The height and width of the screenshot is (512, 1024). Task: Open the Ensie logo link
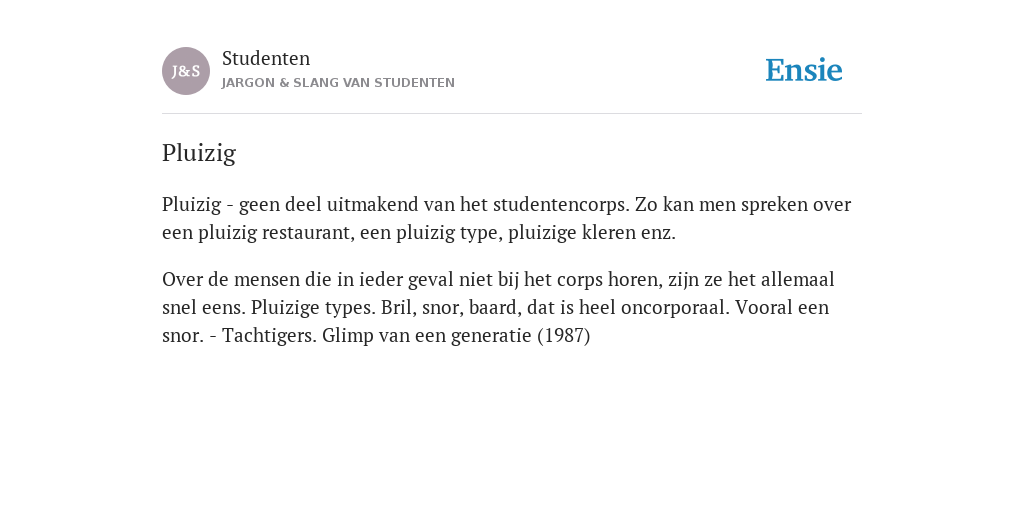(804, 70)
